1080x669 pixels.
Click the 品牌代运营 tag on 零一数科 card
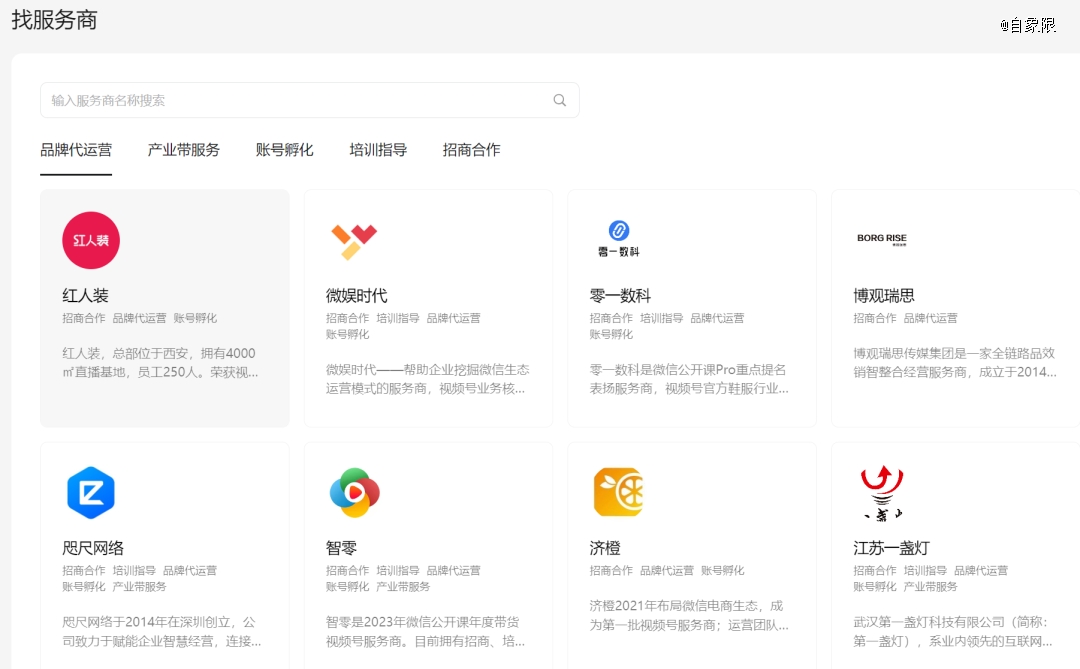[717, 318]
